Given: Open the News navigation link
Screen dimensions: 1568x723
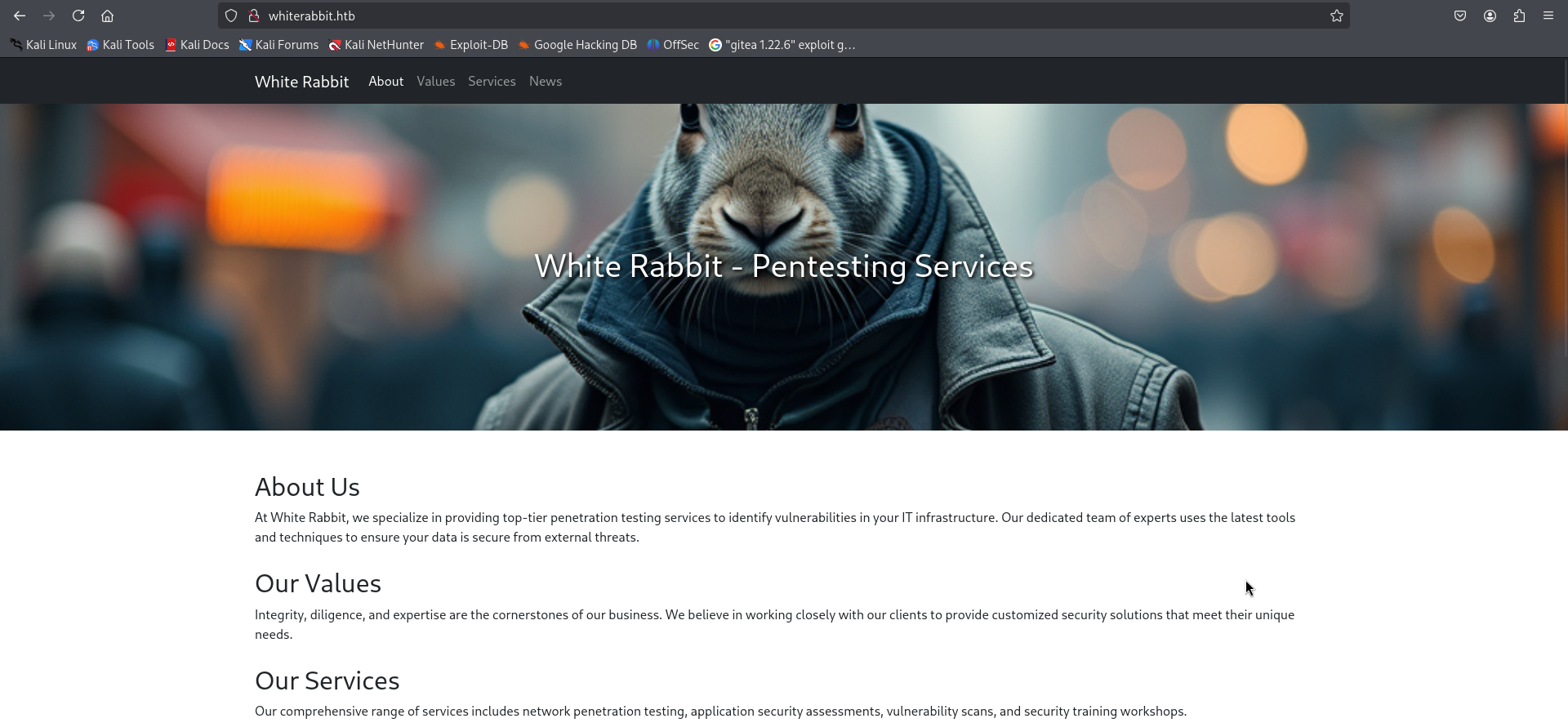Looking at the screenshot, I should (x=545, y=82).
